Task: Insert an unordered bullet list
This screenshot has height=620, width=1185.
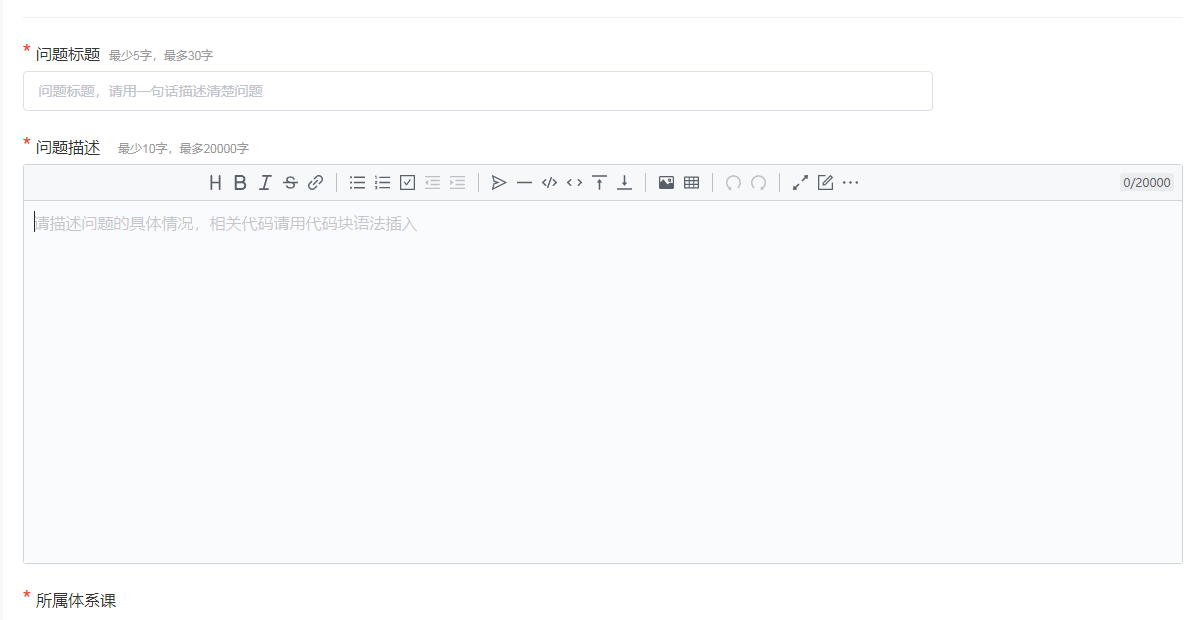Action: coord(357,183)
